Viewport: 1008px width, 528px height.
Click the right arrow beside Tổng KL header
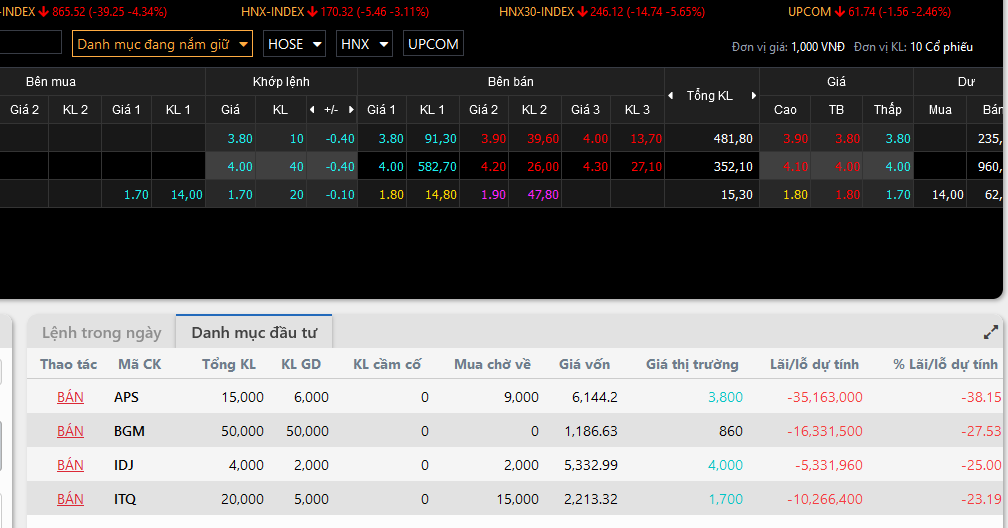(753, 95)
